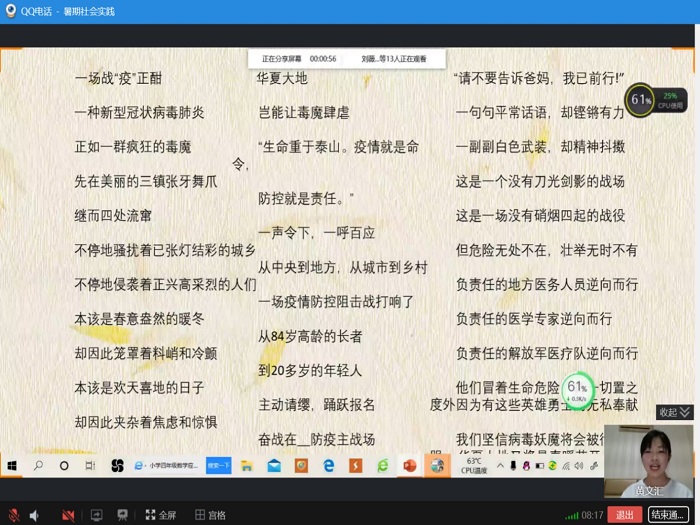Click the black fan-shaped app icon on the taskbar

point(117,466)
